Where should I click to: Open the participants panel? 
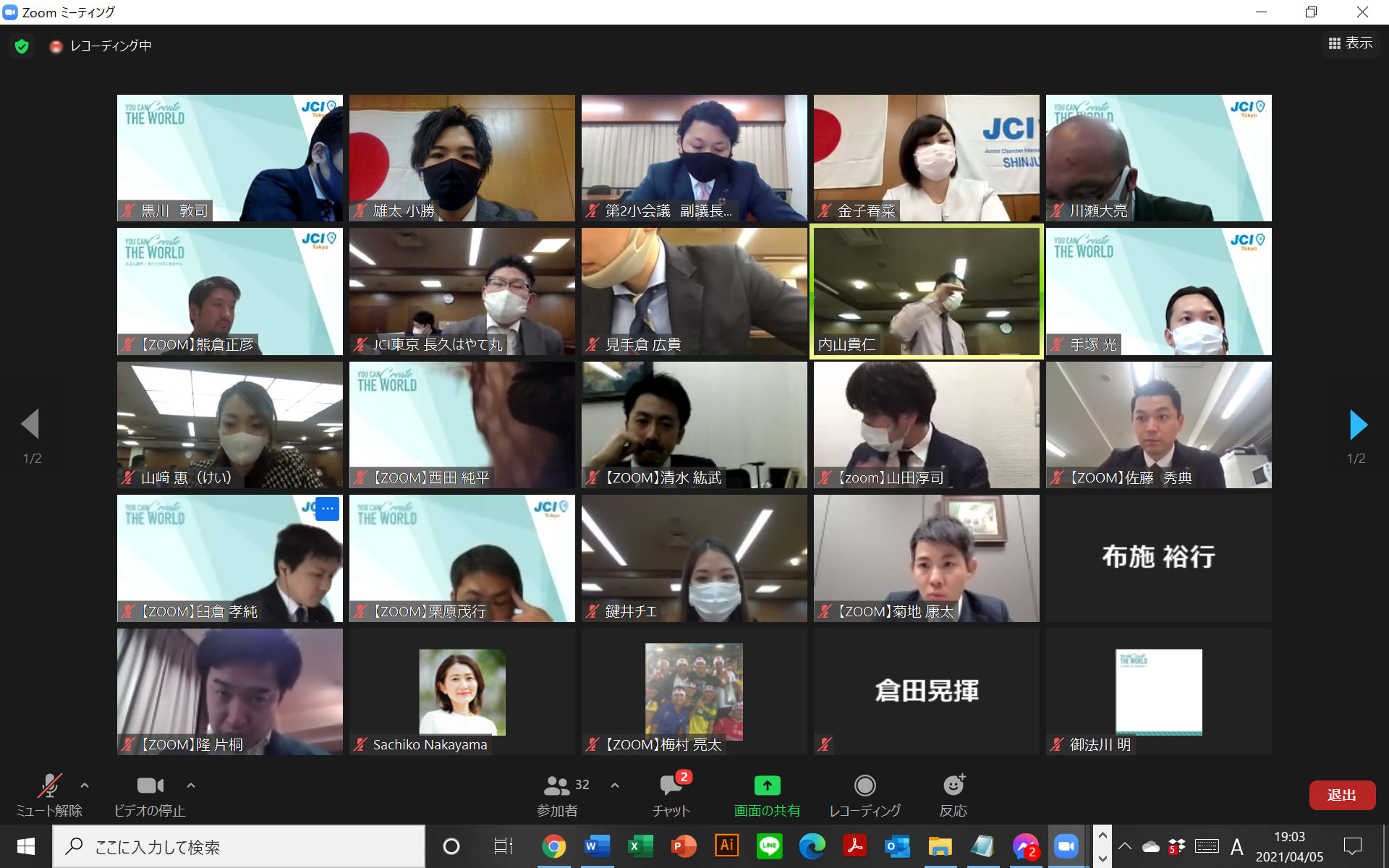[x=558, y=786]
